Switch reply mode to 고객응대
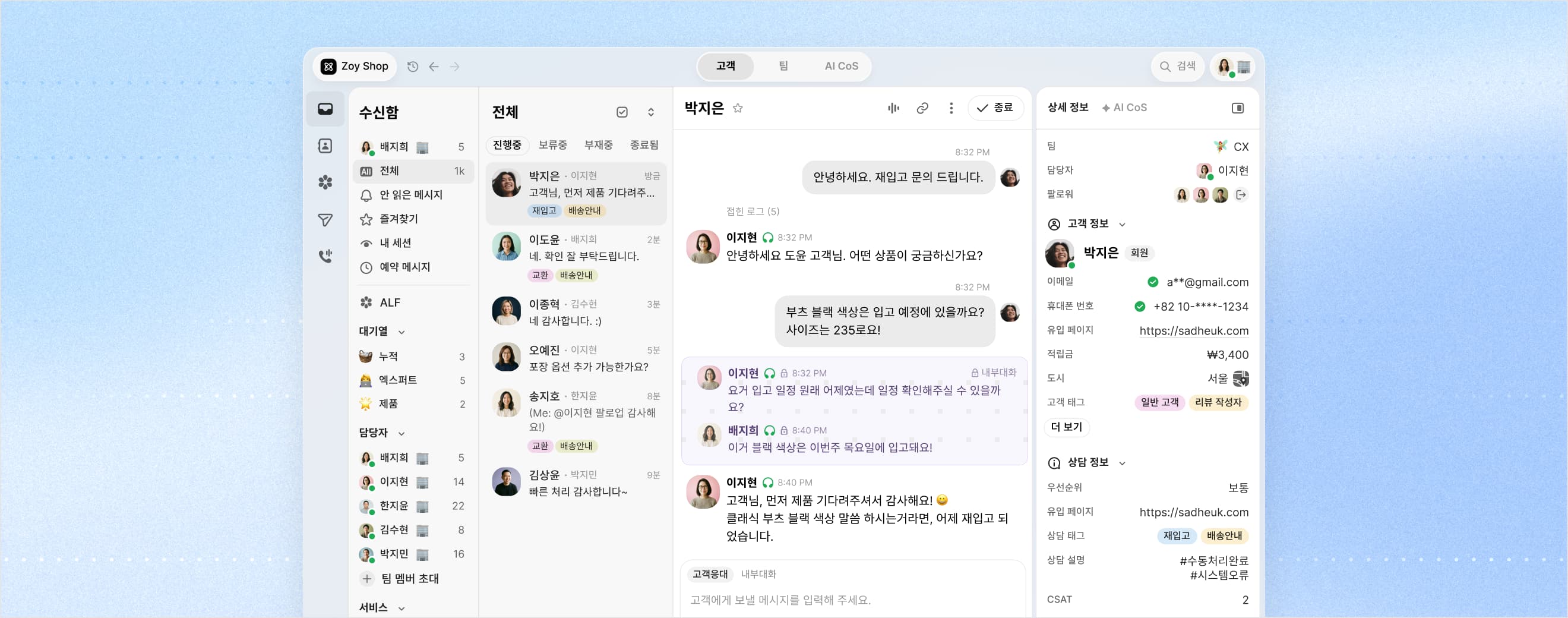 (x=710, y=573)
